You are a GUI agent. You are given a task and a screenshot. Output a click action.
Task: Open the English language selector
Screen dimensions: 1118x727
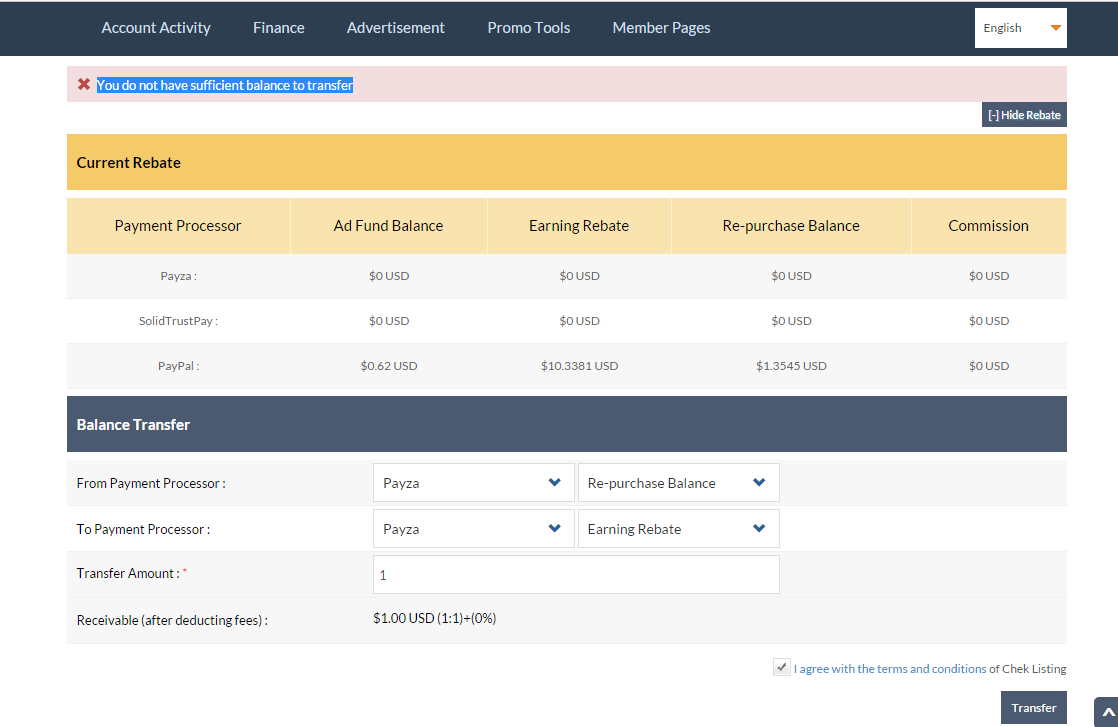point(1019,28)
